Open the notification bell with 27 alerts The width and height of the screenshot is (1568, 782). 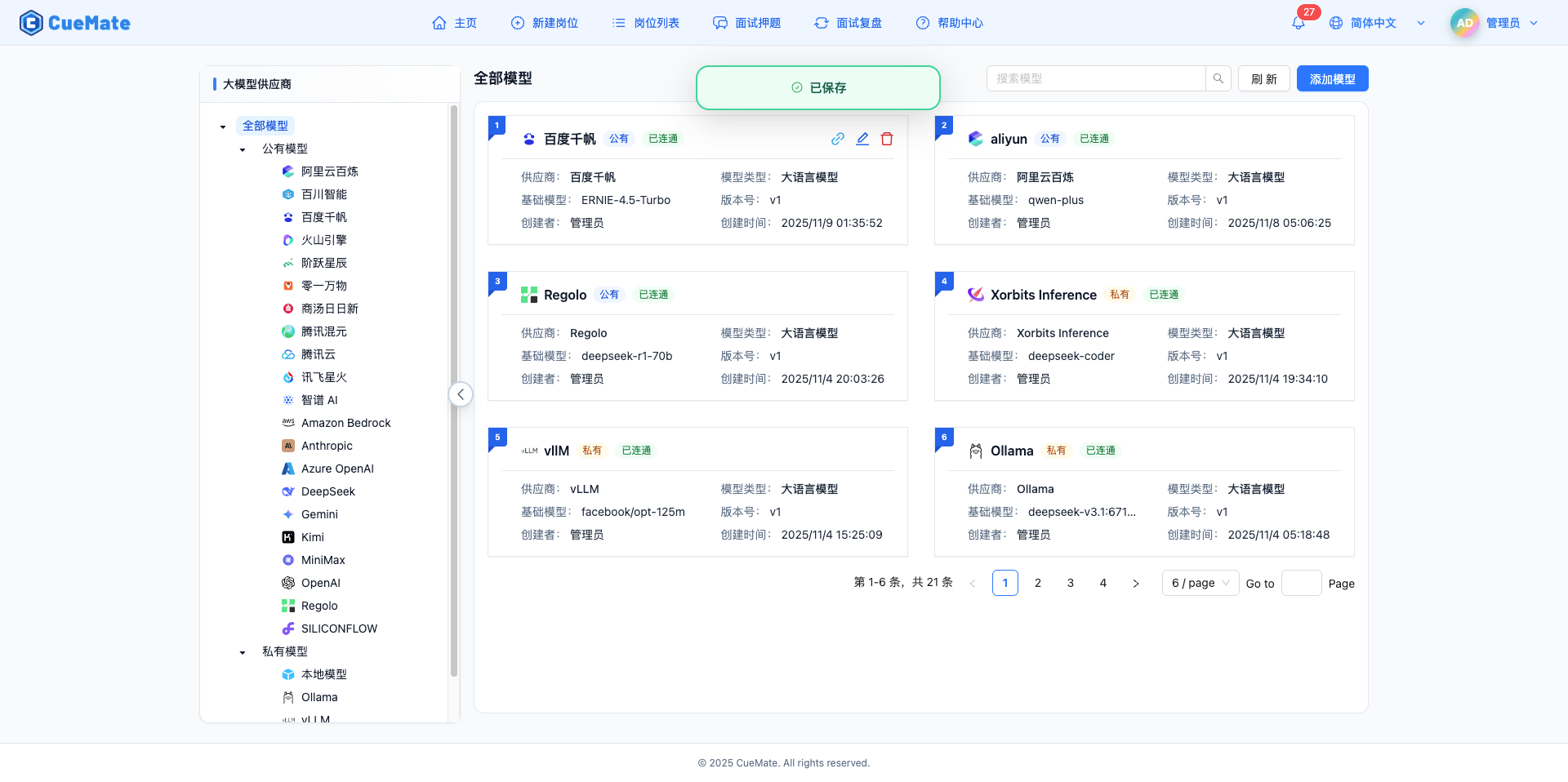tap(1297, 23)
